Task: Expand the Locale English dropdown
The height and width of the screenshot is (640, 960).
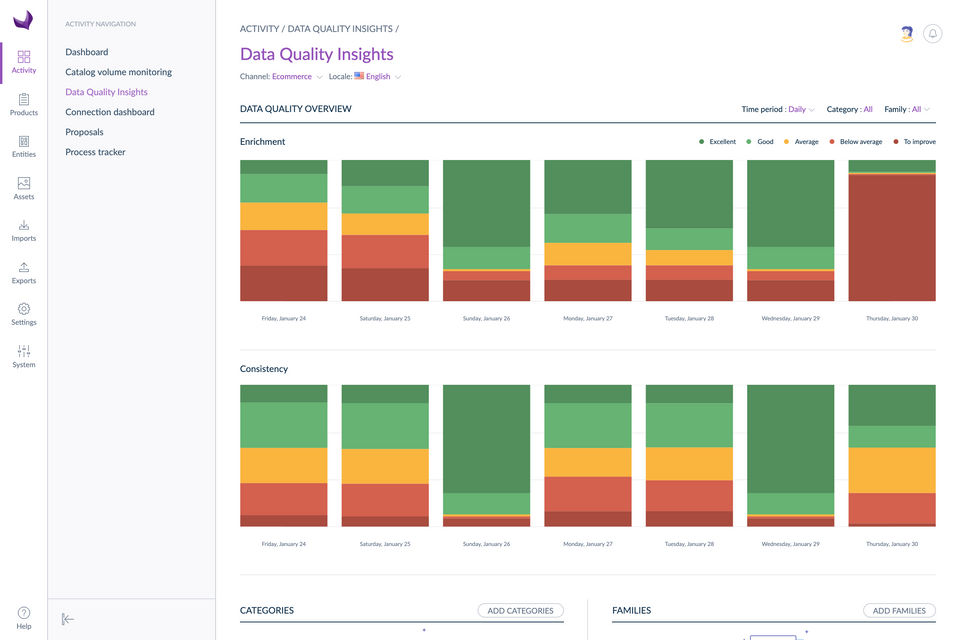Action: pos(378,77)
